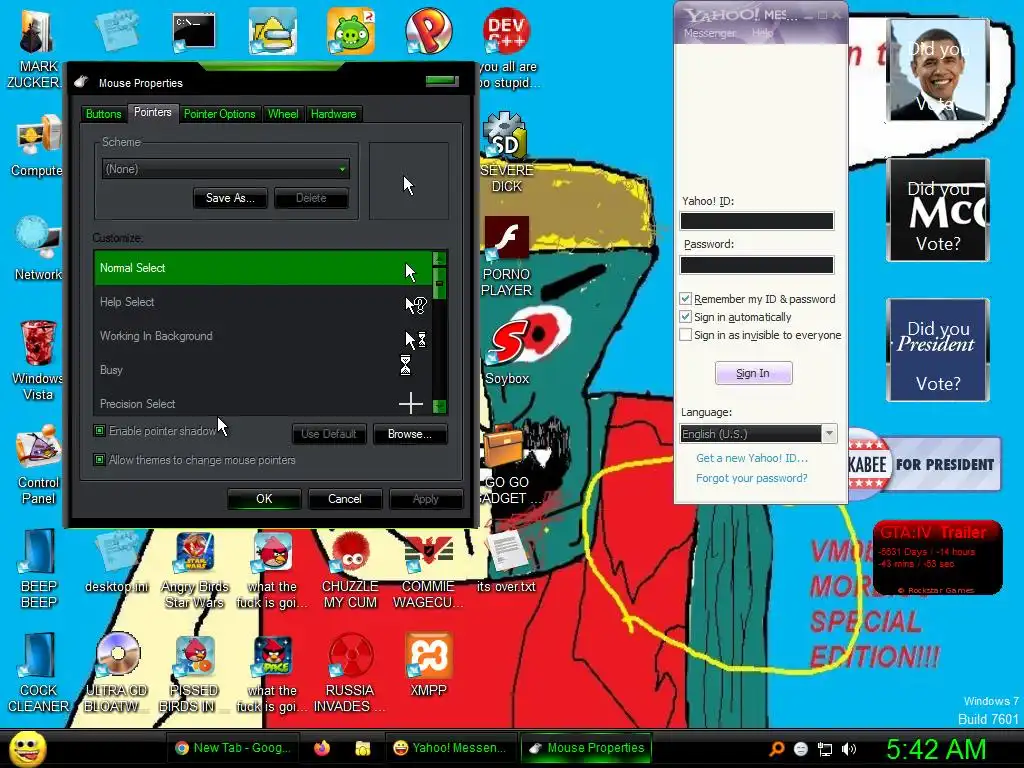This screenshot has height=768, width=1024.
Task: Switch to the Buttons tab
Action: 103,114
